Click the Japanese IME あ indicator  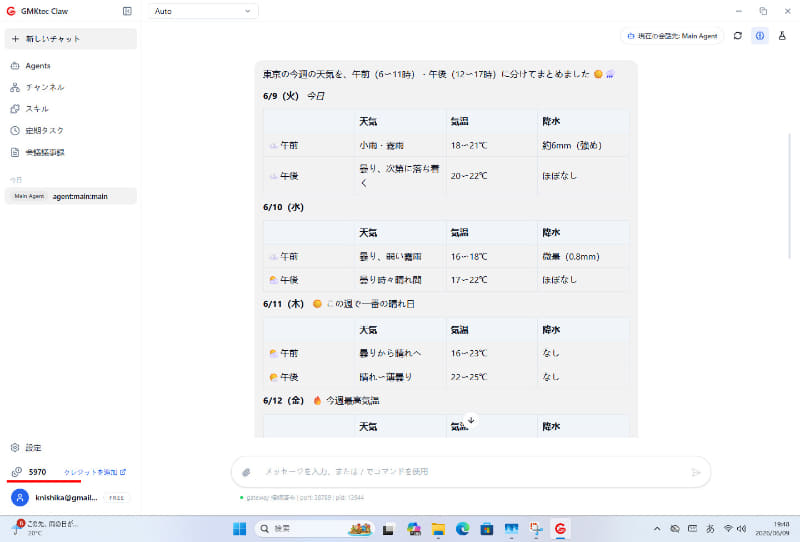[710, 529]
